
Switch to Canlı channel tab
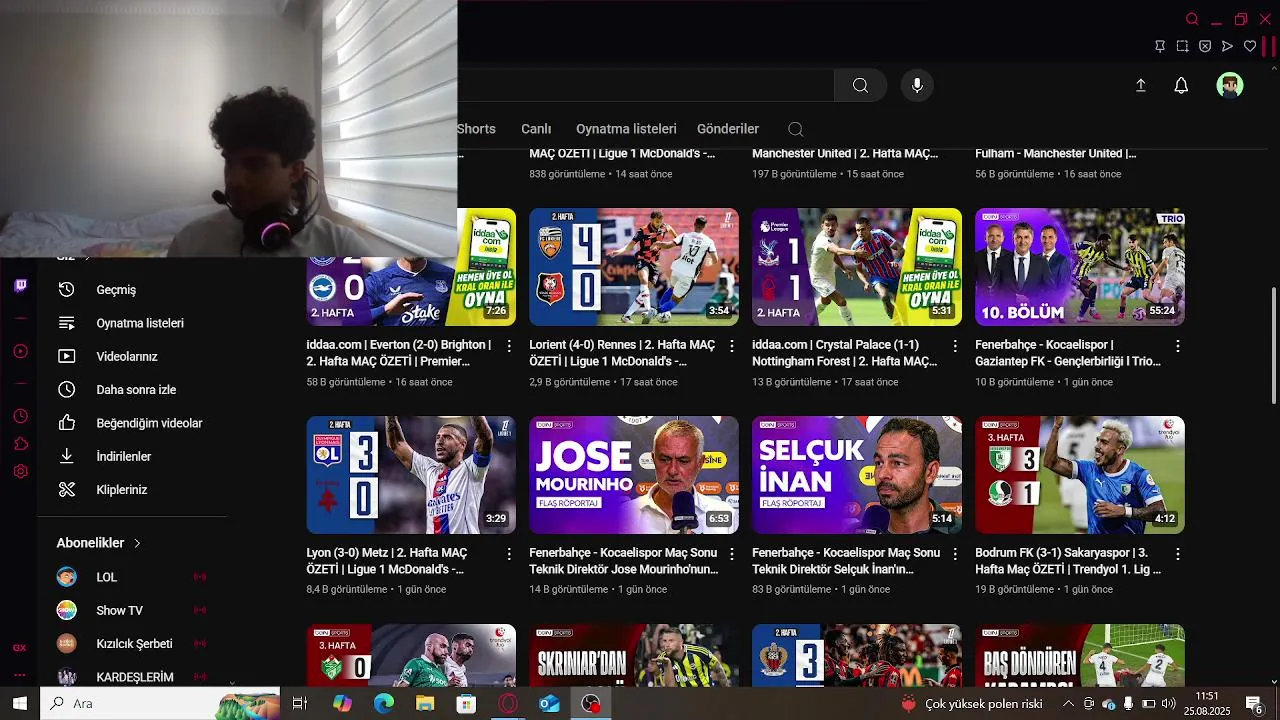pyautogui.click(x=536, y=129)
